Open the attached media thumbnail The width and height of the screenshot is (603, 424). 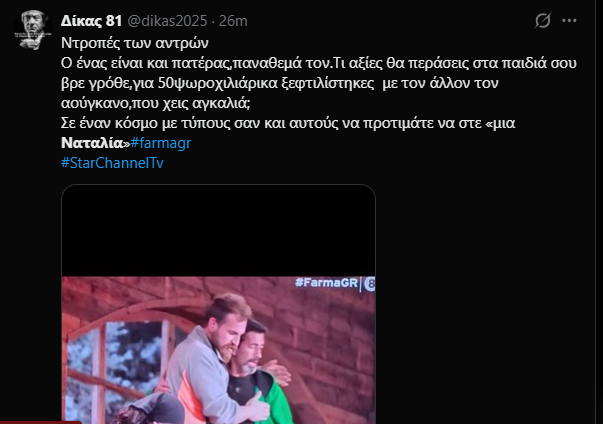pyautogui.click(x=218, y=304)
